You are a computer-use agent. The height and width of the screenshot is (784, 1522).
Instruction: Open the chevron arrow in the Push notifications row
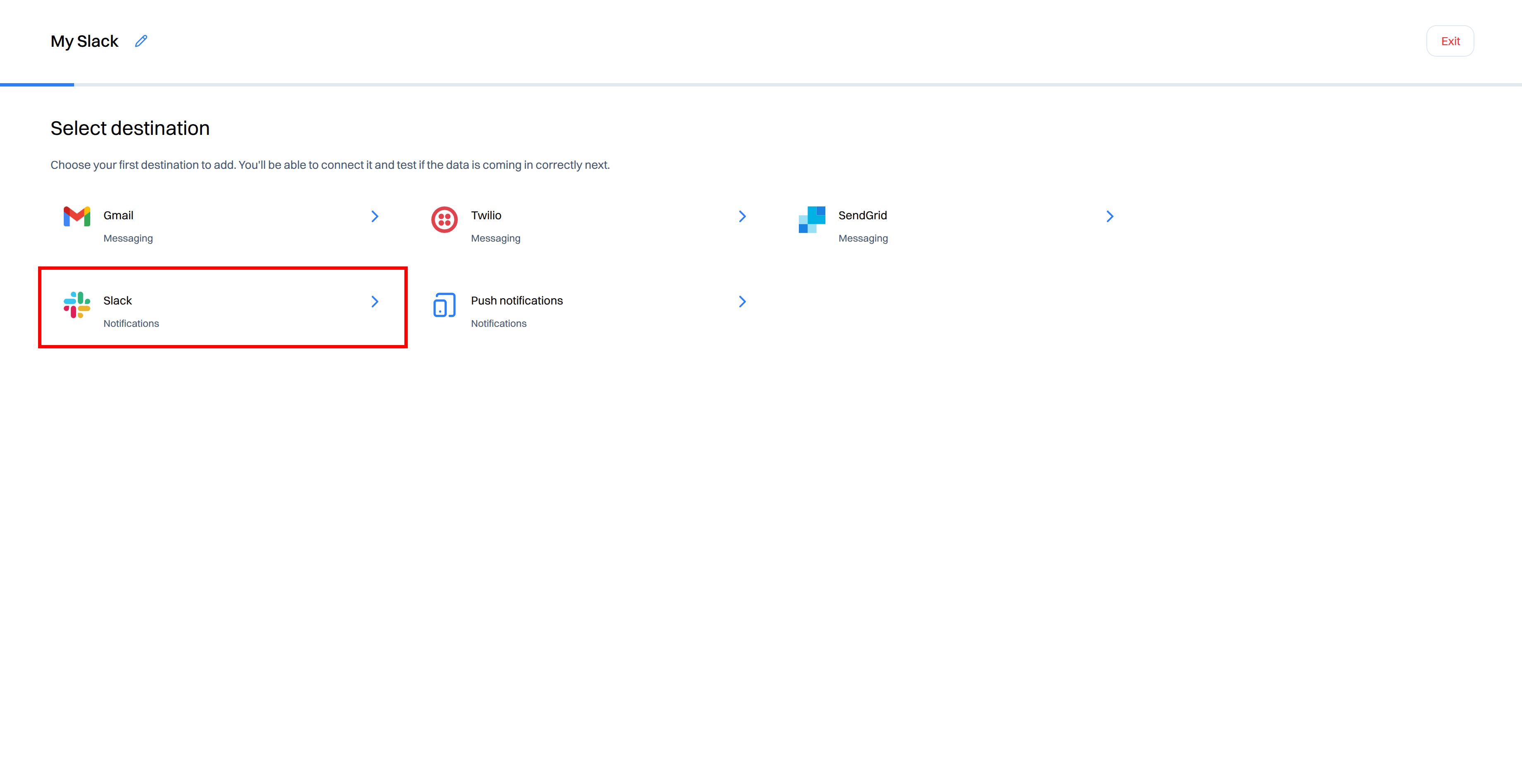point(742,302)
